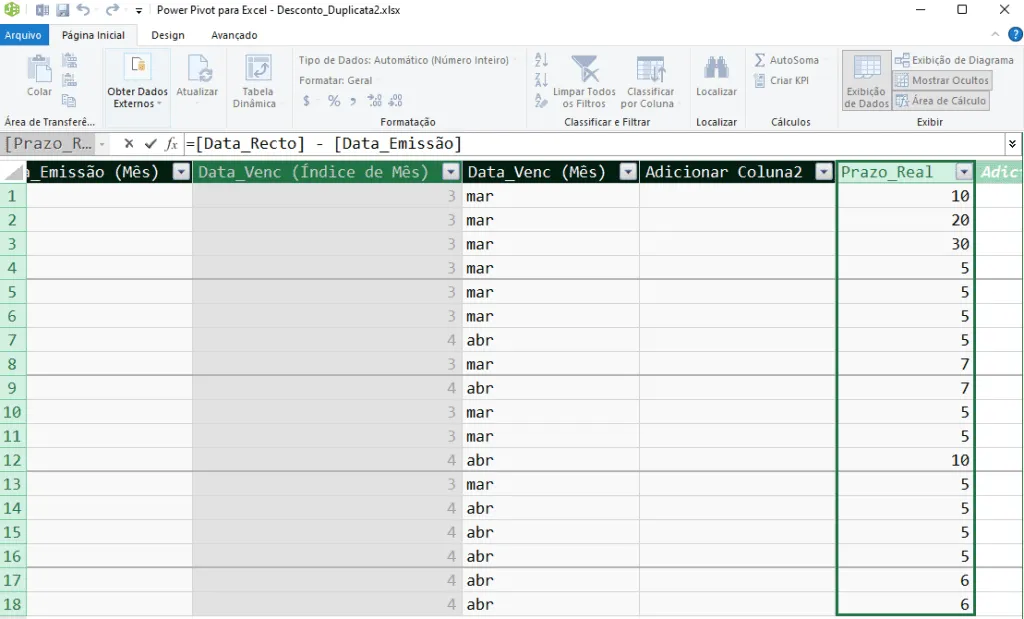
Task: Sort Z to A descending
Action: coord(541,80)
